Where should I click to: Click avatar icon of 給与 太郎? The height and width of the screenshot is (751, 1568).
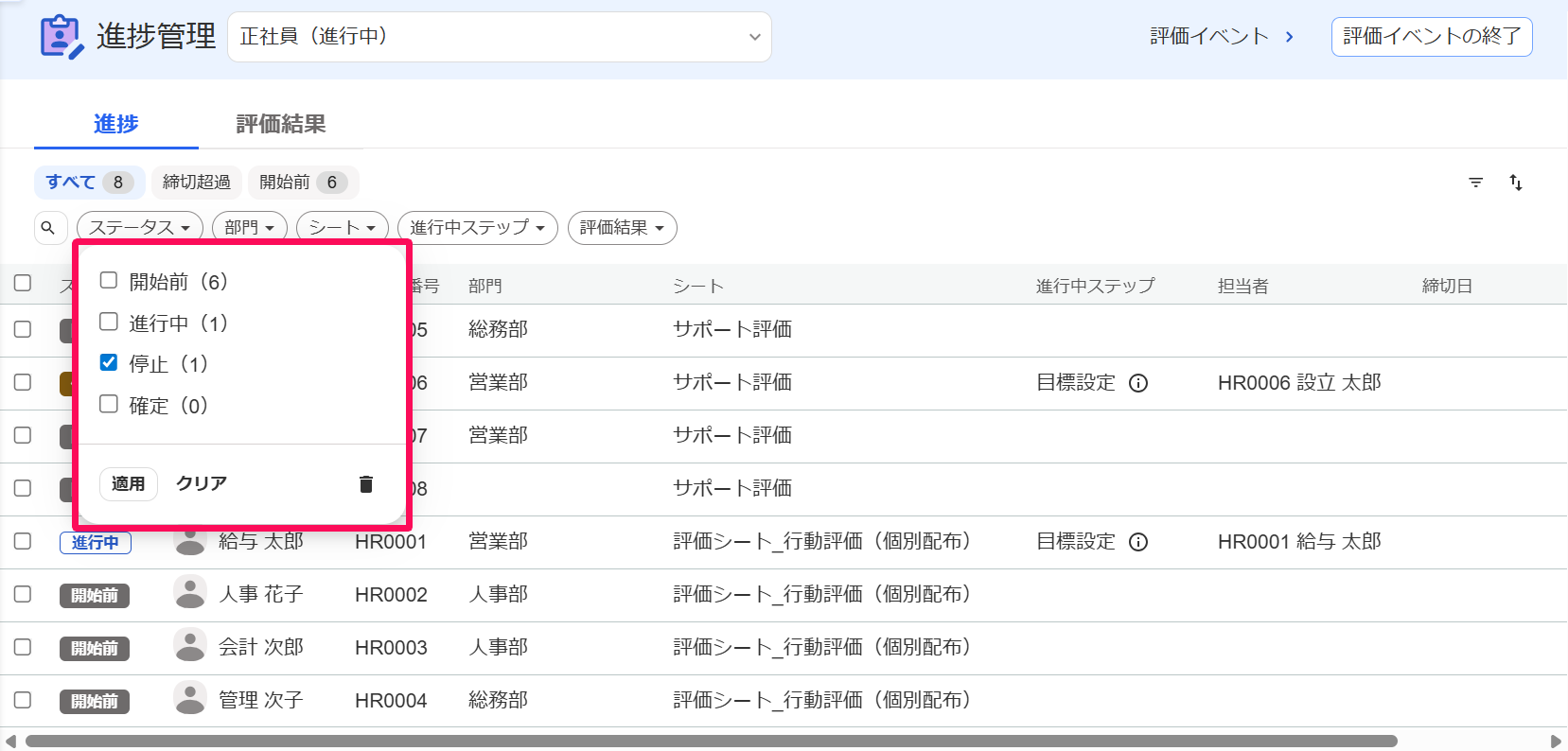click(x=190, y=542)
